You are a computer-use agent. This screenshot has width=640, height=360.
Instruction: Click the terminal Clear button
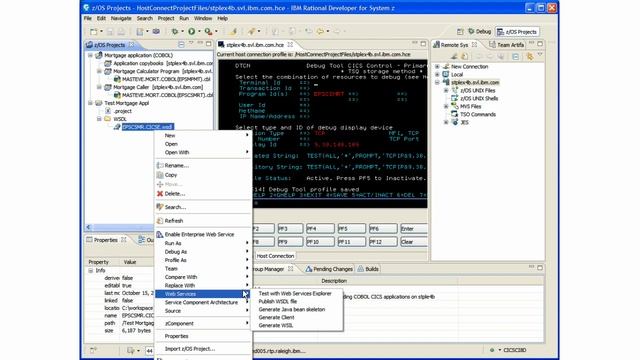[413, 242]
